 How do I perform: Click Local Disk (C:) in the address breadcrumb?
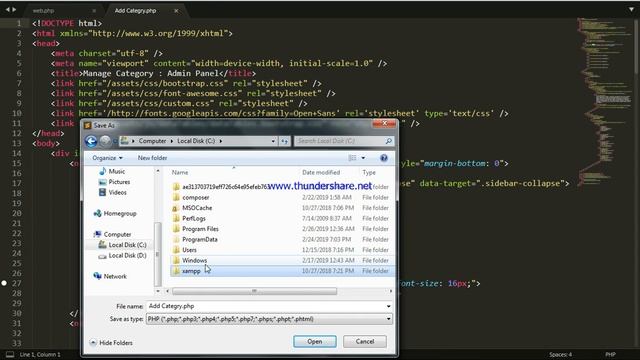coord(196,141)
